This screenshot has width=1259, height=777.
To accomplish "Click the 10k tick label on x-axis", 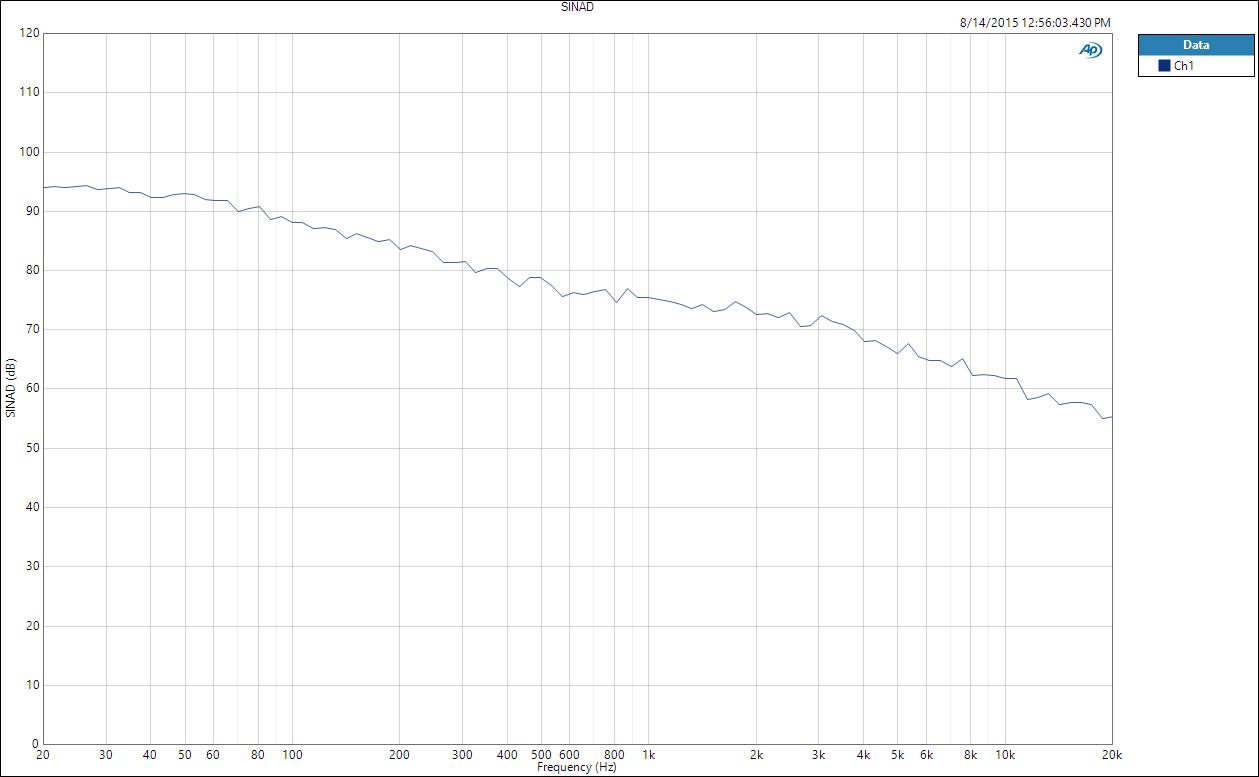I will [x=1005, y=755].
